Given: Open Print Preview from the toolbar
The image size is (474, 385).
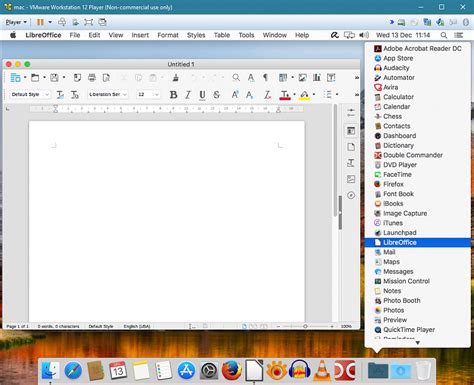Looking at the screenshot, I should coord(106,78).
